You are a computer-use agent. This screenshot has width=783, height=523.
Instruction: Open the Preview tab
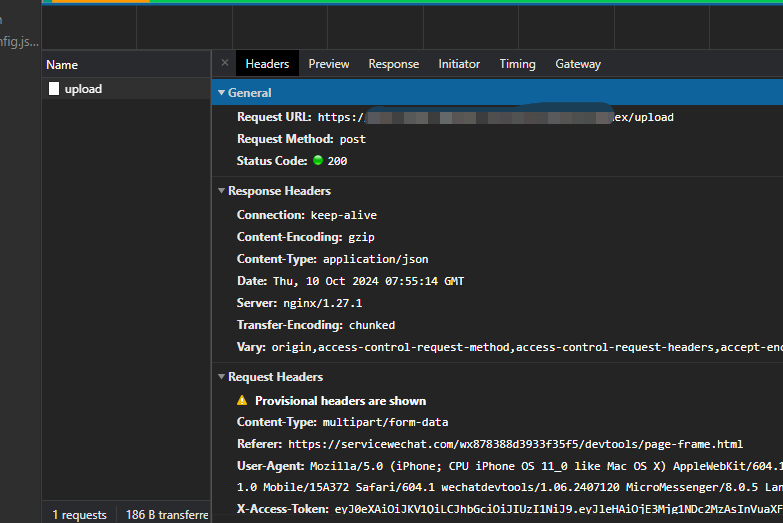coord(329,63)
